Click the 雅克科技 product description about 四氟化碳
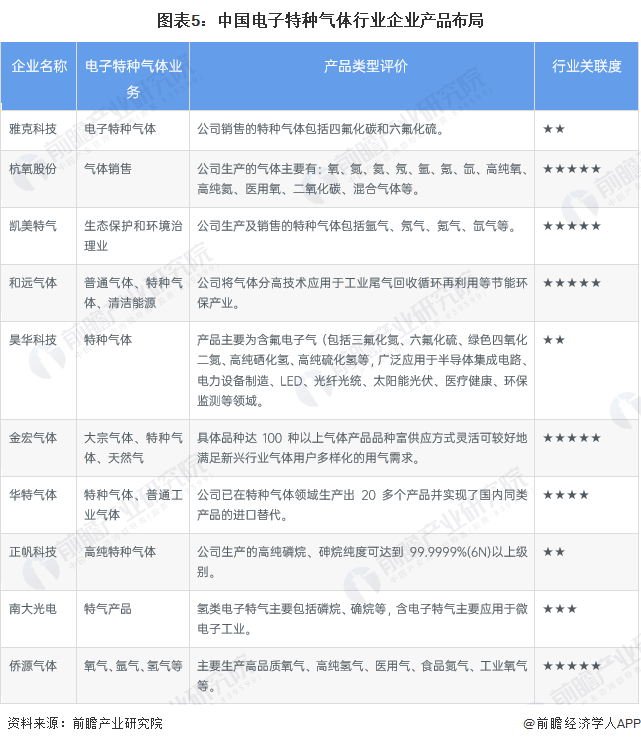The image size is (641, 744). coord(321,129)
